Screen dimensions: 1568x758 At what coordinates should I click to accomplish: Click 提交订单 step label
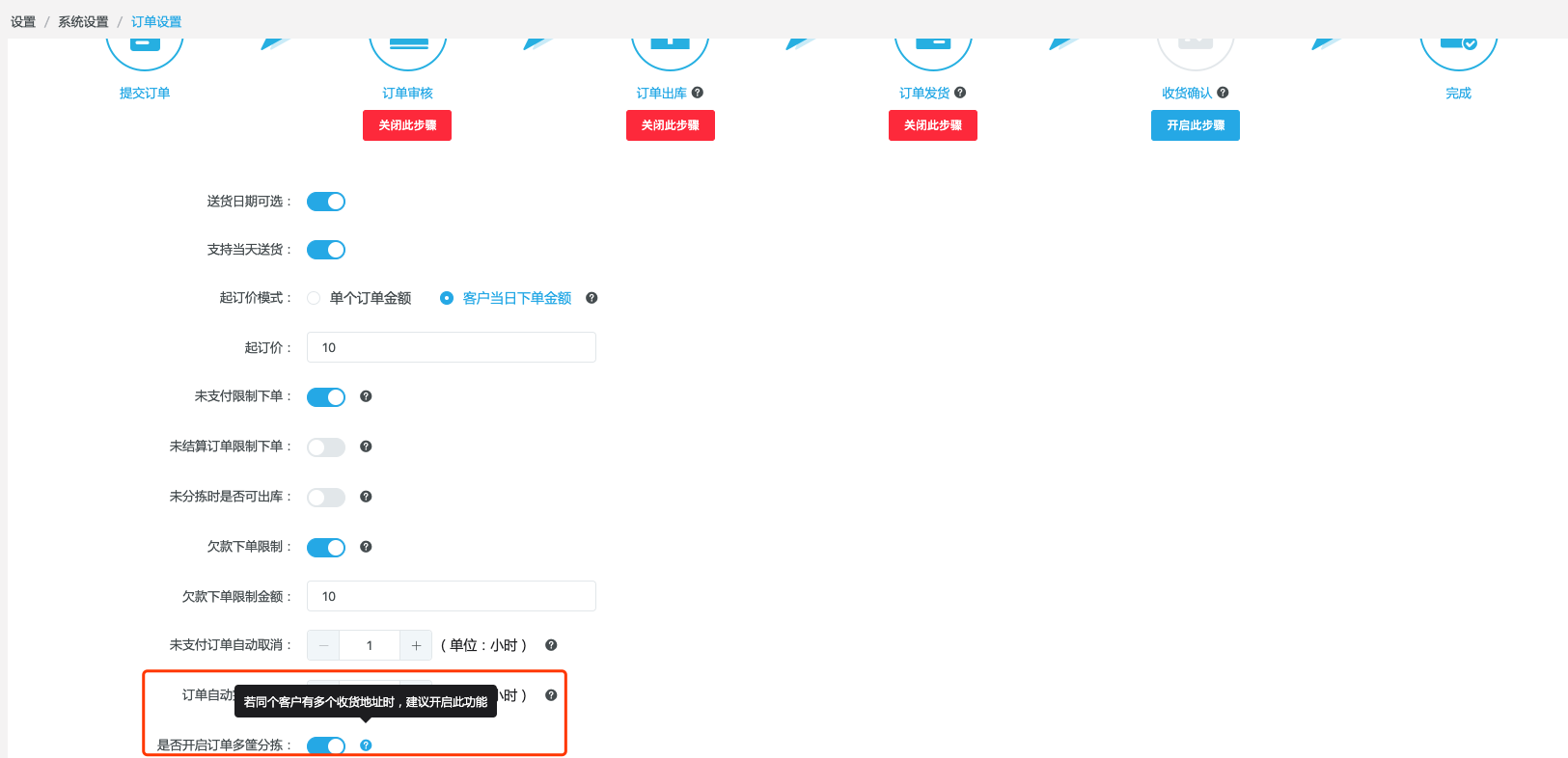145,93
